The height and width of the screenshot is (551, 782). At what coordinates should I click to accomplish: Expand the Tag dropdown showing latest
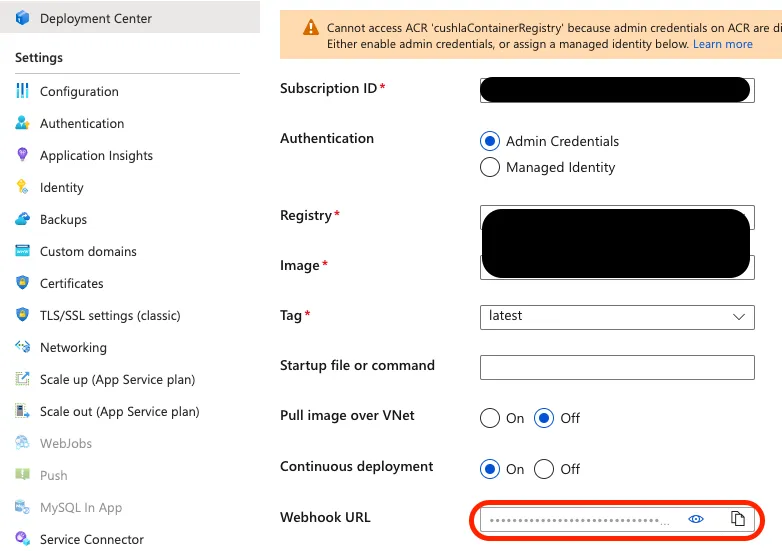617,317
